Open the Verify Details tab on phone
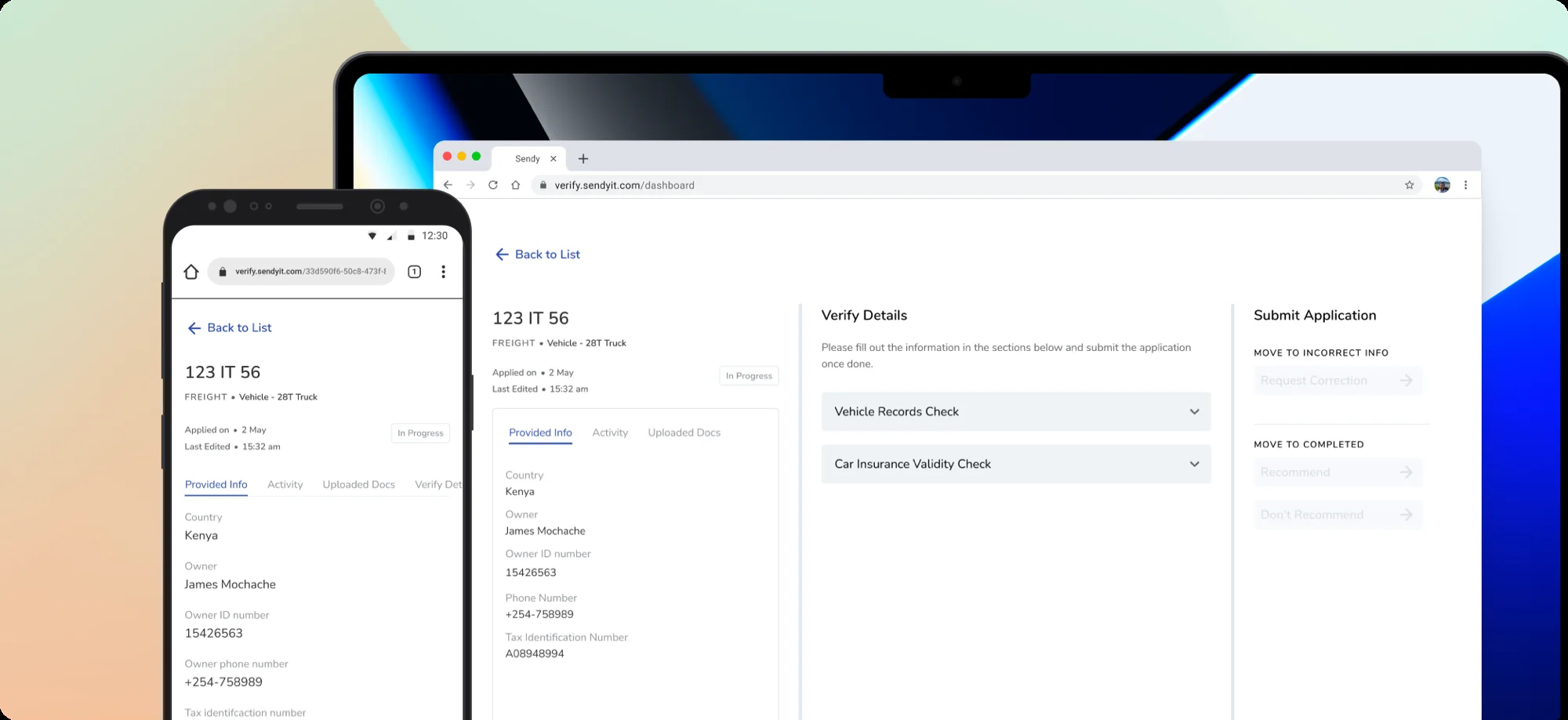Viewport: 1568px width, 720px height. pos(438,484)
